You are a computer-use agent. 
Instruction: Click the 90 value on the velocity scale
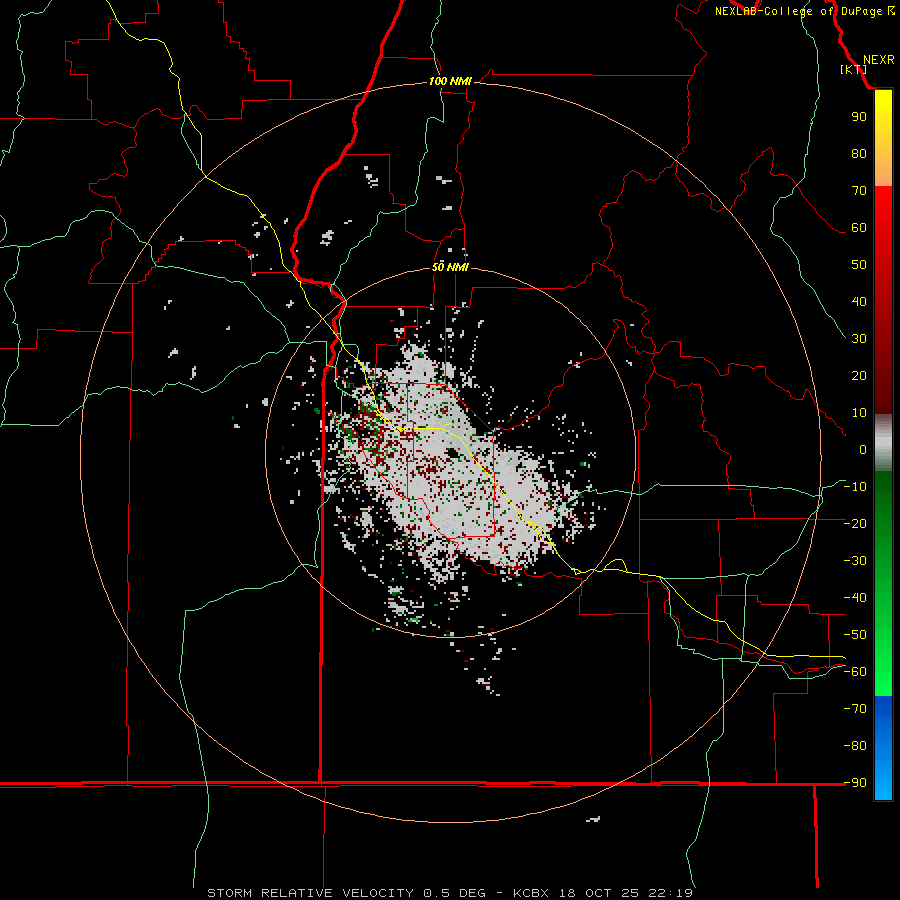859,117
